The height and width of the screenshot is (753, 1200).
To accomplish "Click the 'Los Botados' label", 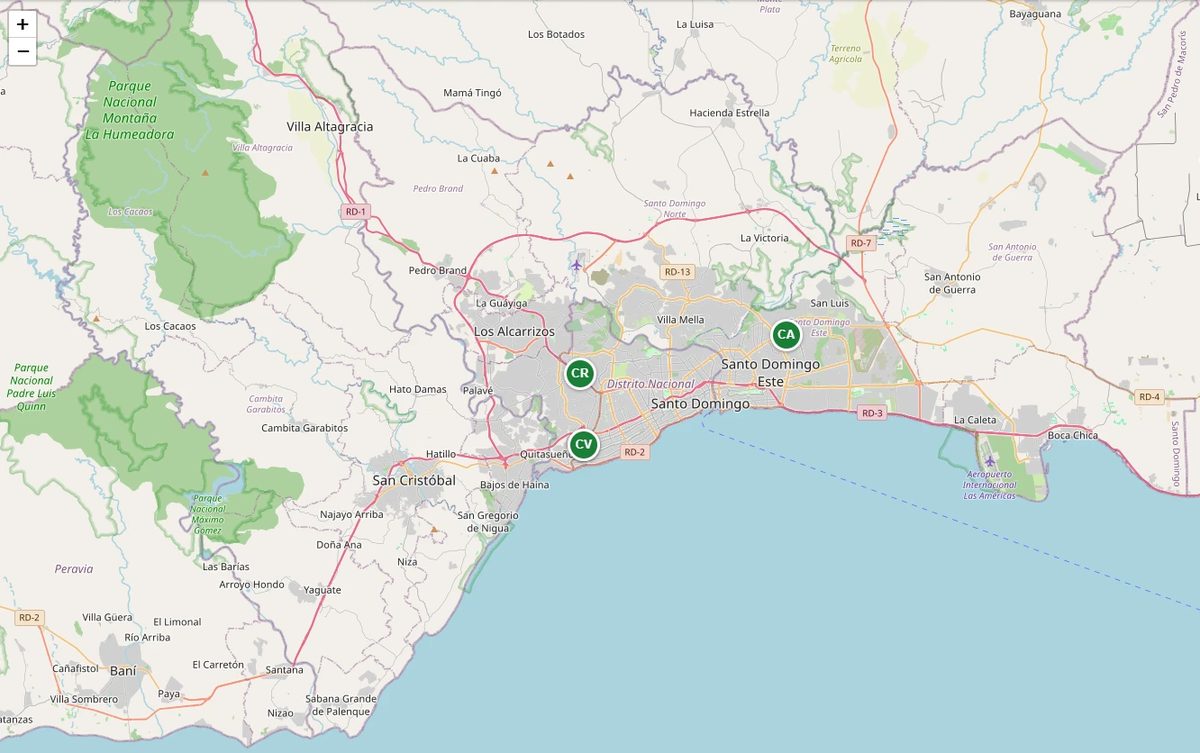I will [x=556, y=34].
